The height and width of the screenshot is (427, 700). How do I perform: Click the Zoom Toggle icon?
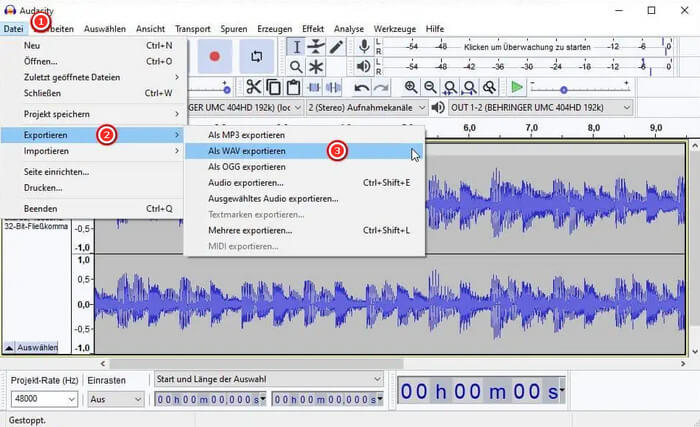490,87
